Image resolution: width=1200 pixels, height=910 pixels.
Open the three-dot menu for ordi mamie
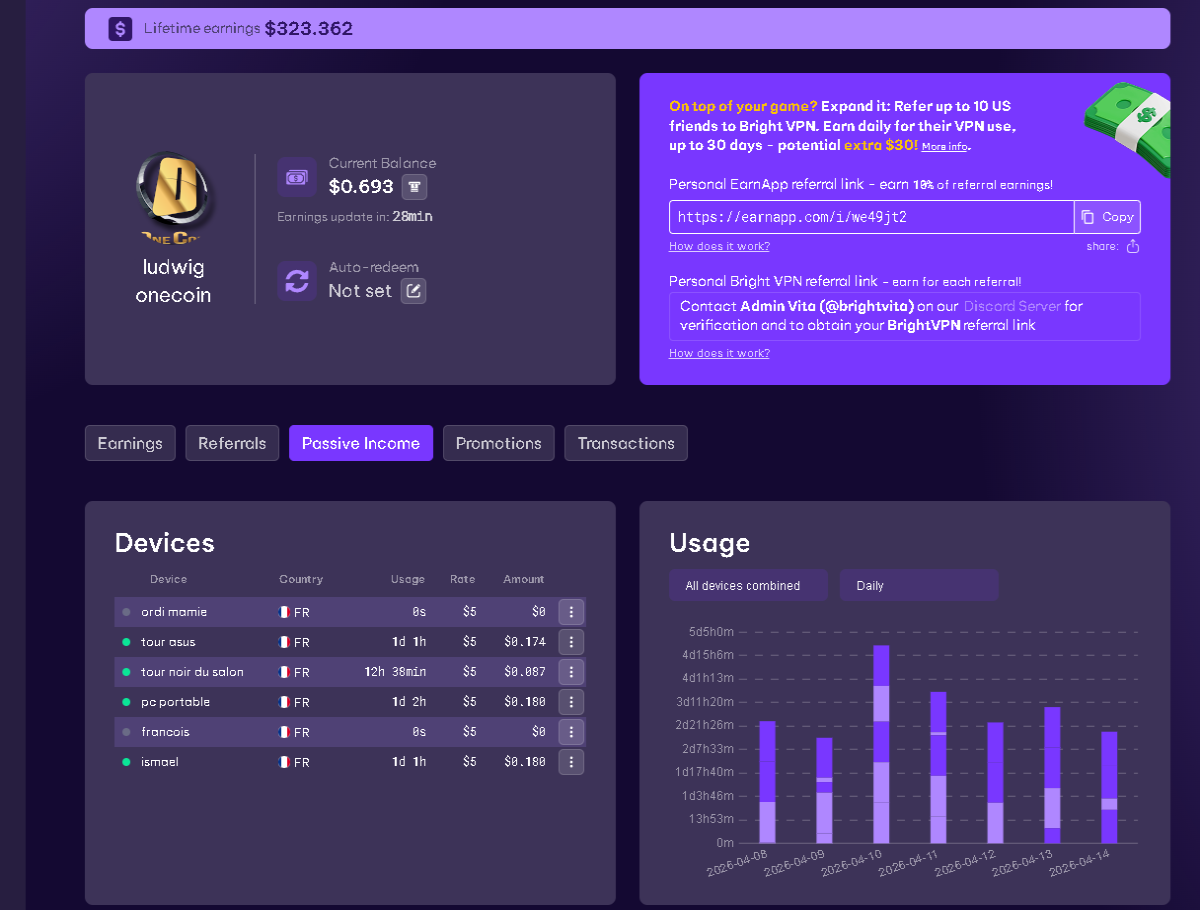click(x=571, y=612)
